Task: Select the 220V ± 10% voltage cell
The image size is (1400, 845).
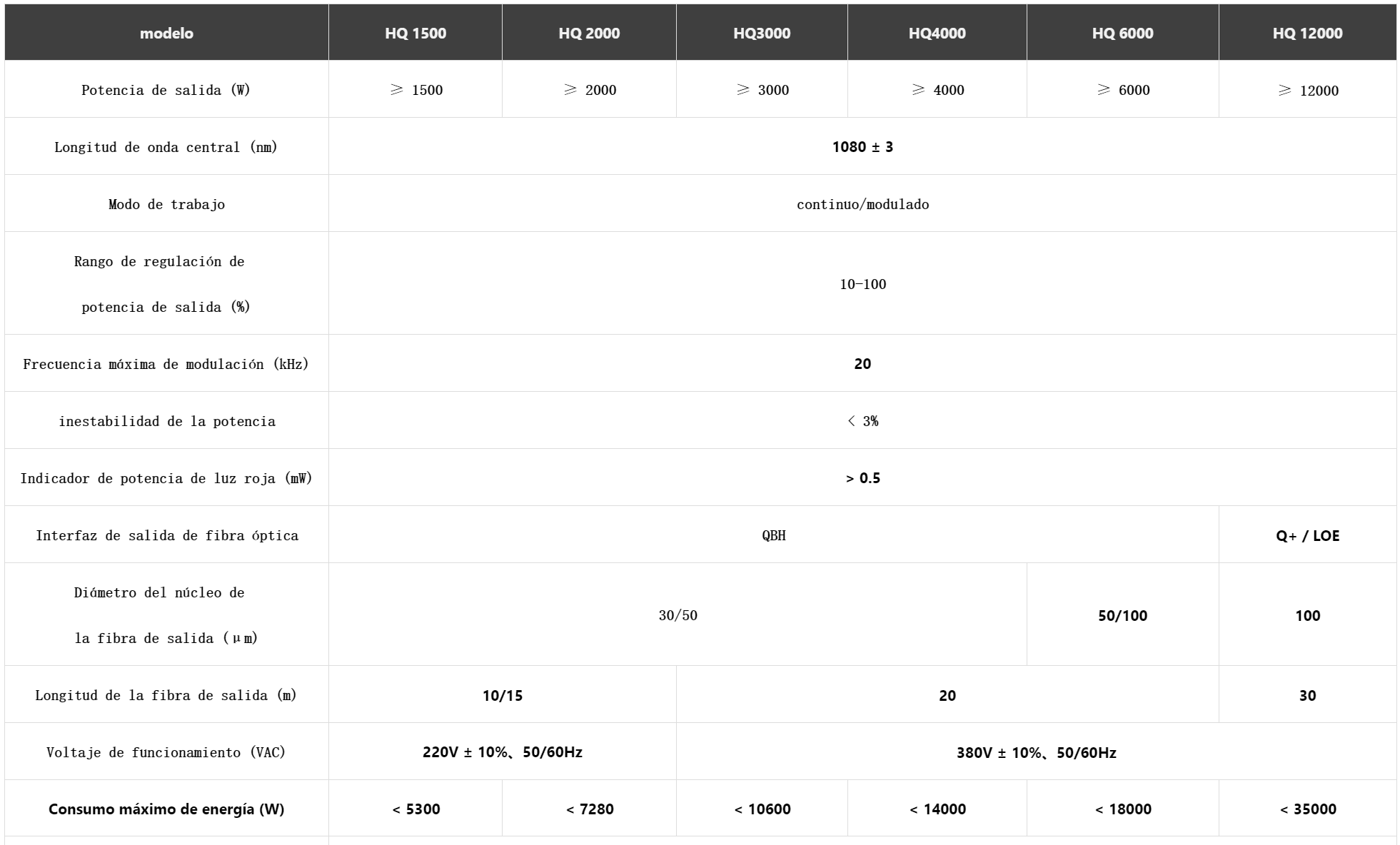Action: [503, 752]
